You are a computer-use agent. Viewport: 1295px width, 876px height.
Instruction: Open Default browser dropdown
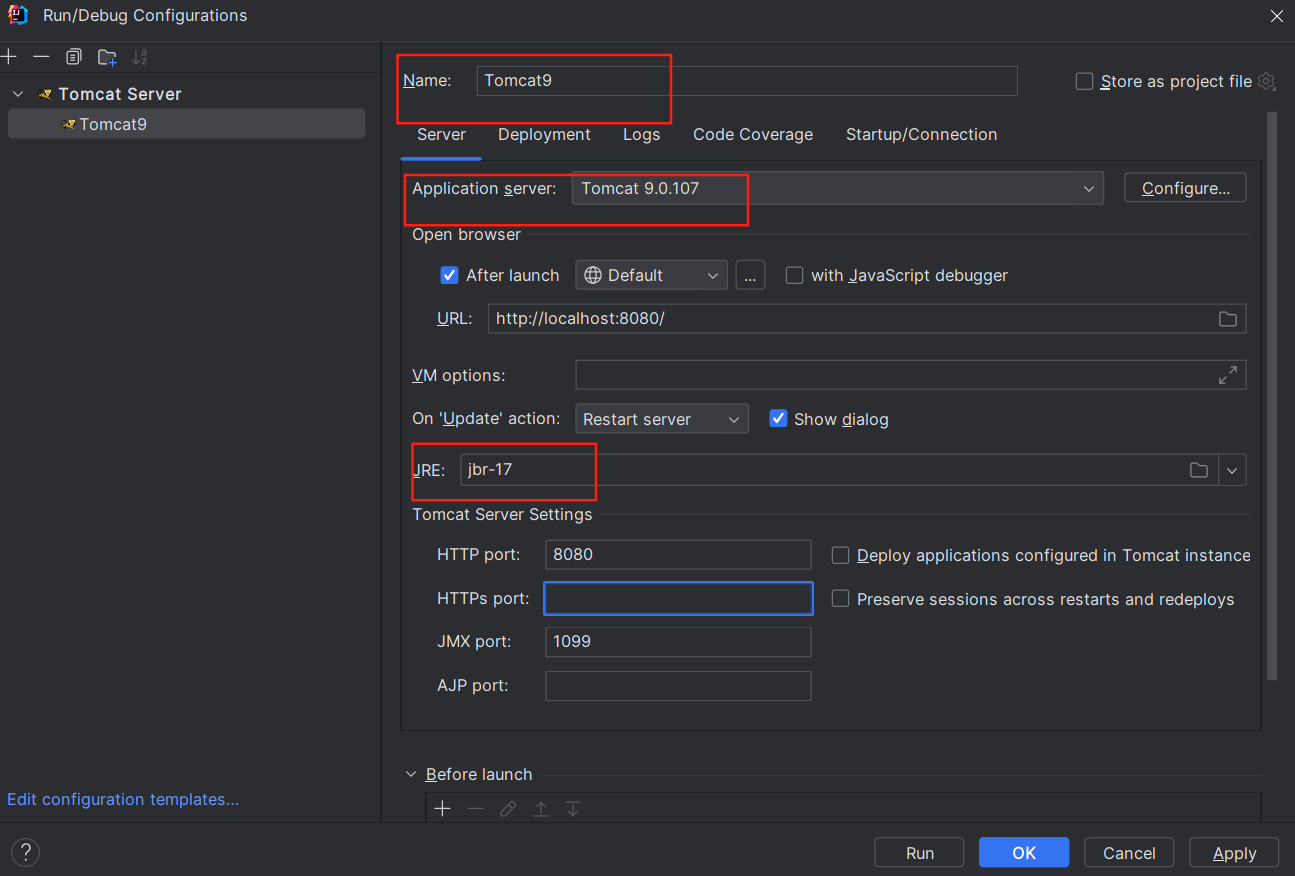pos(651,275)
